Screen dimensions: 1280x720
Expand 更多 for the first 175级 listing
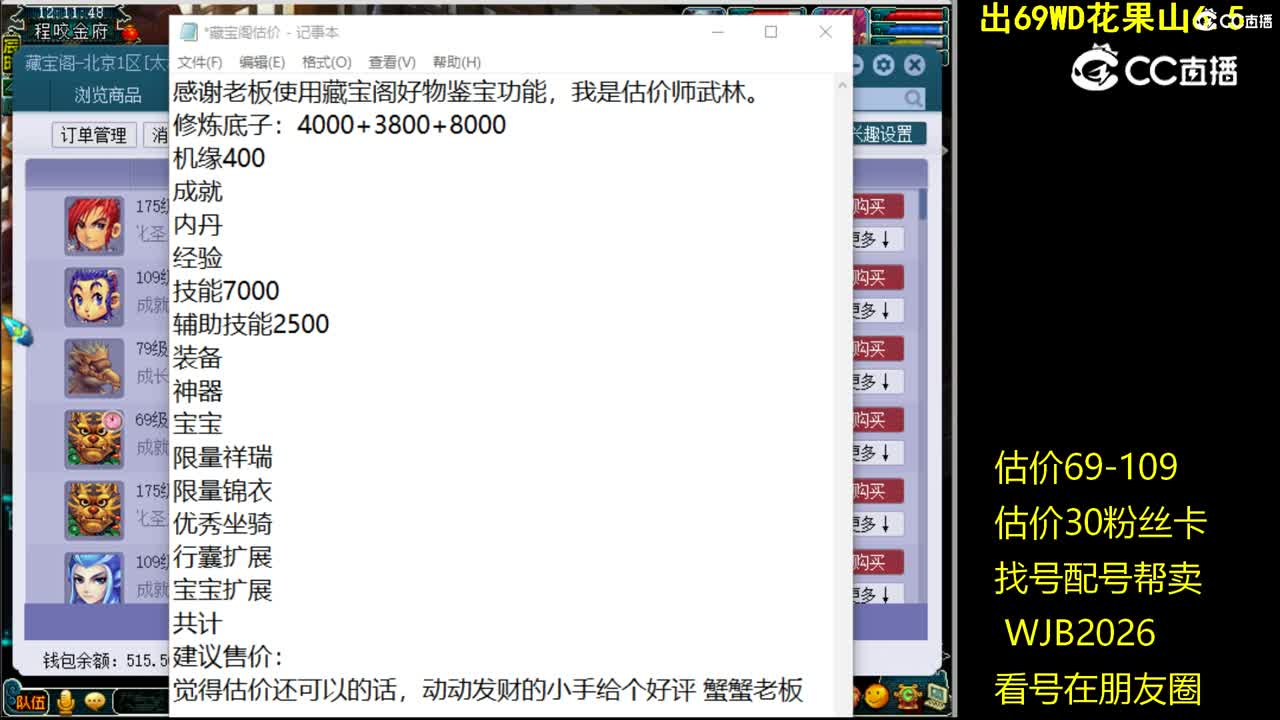pyautogui.click(x=878, y=239)
